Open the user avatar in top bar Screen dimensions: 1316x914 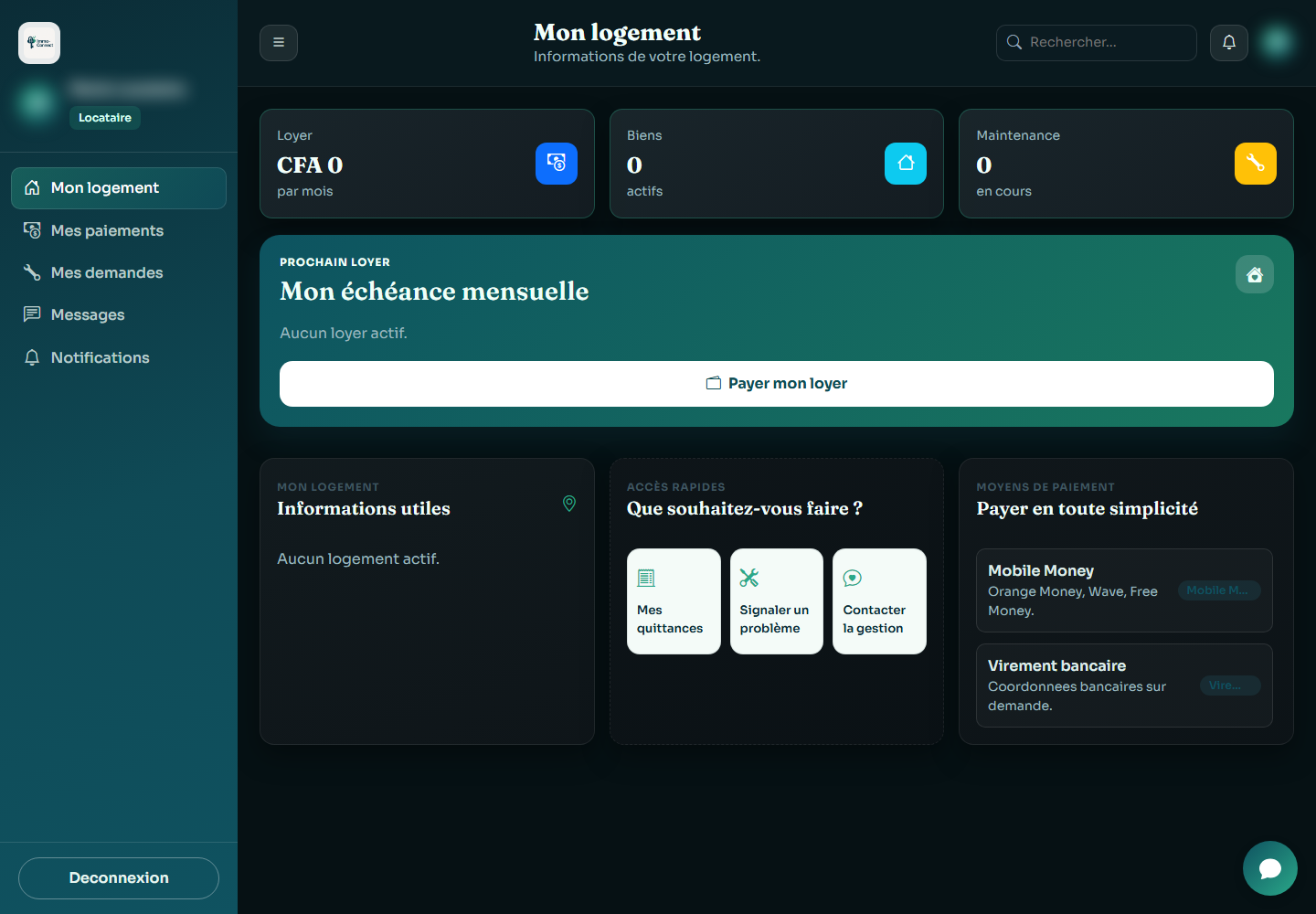tap(1277, 41)
